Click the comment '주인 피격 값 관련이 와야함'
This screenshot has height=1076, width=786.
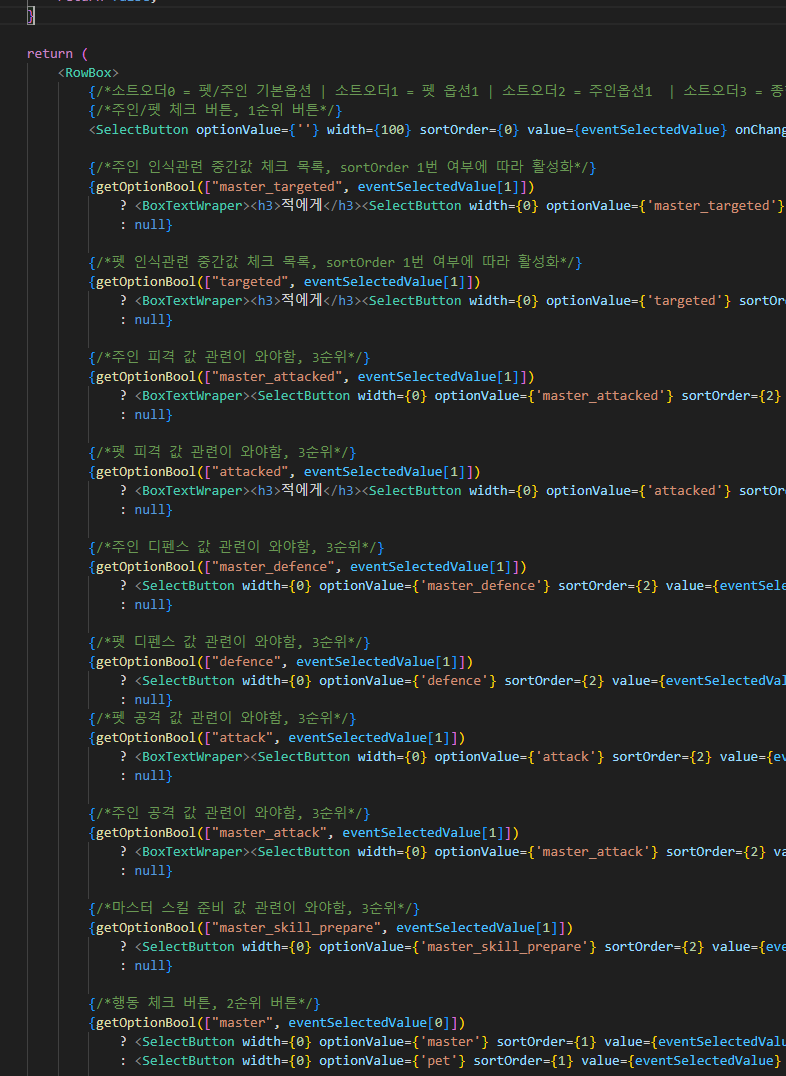[x=229, y=357]
